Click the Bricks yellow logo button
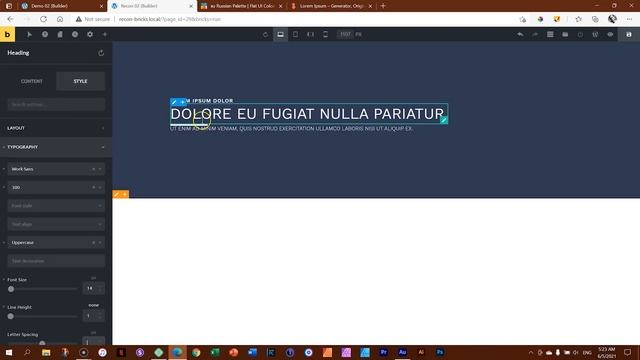This screenshot has width=640, height=360. tap(7, 34)
